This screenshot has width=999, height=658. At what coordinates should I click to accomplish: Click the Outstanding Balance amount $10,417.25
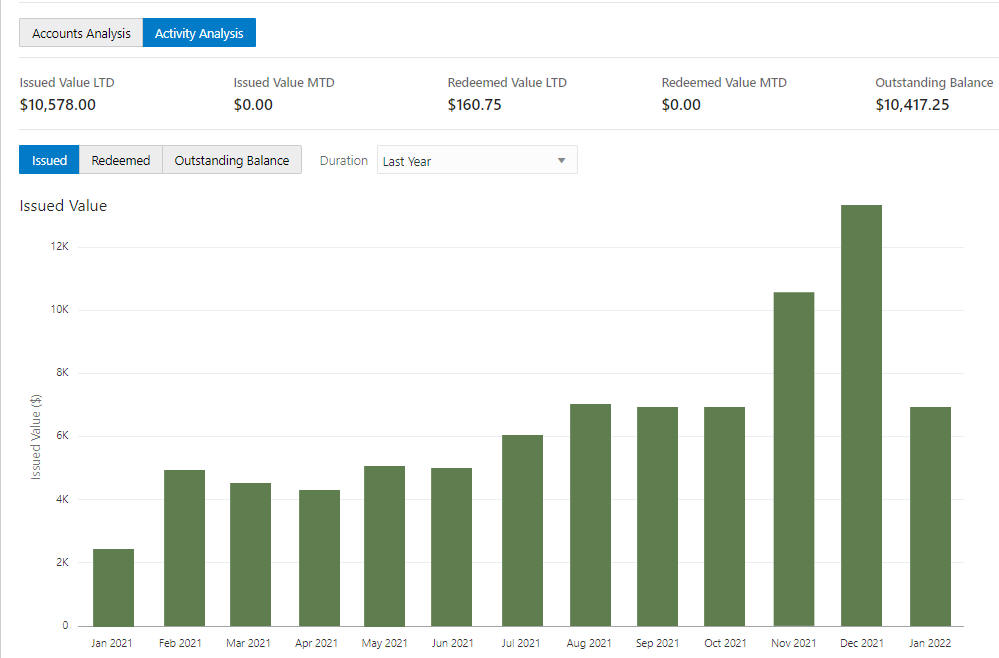point(912,104)
